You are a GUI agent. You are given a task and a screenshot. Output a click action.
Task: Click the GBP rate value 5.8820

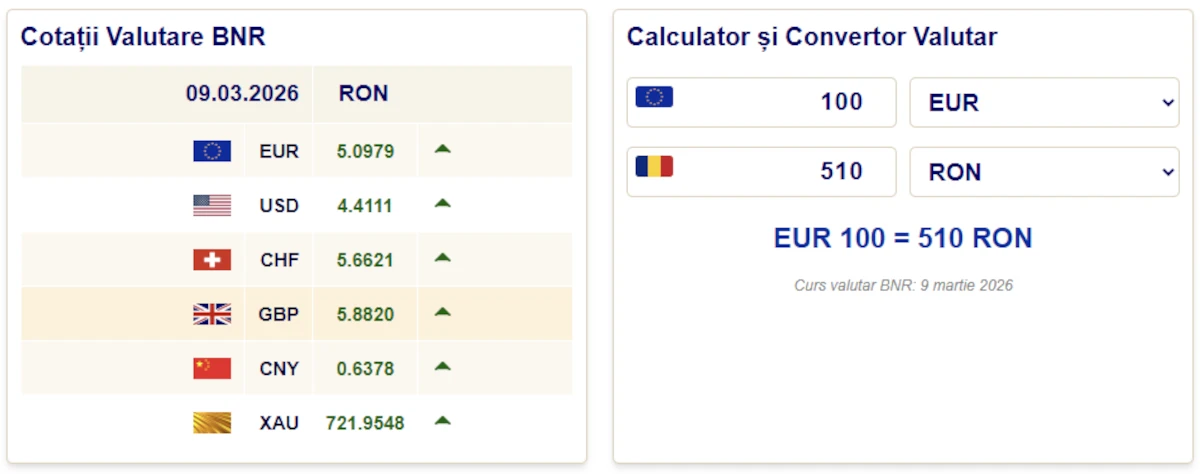coord(365,315)
